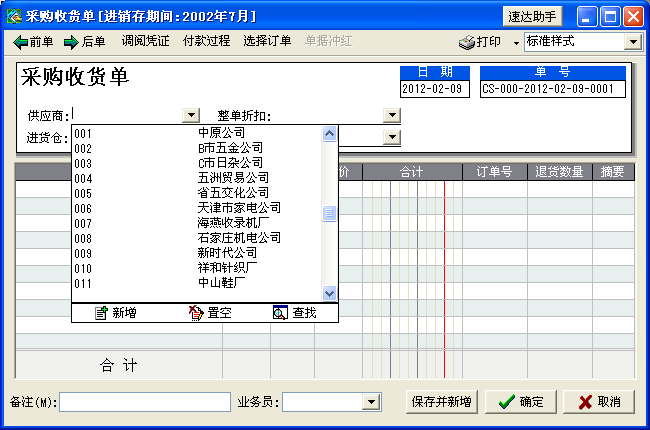Screen dimensions: 650x430
Task: Select supplier 011 中山鞋厂
Action: coord(197,283)
